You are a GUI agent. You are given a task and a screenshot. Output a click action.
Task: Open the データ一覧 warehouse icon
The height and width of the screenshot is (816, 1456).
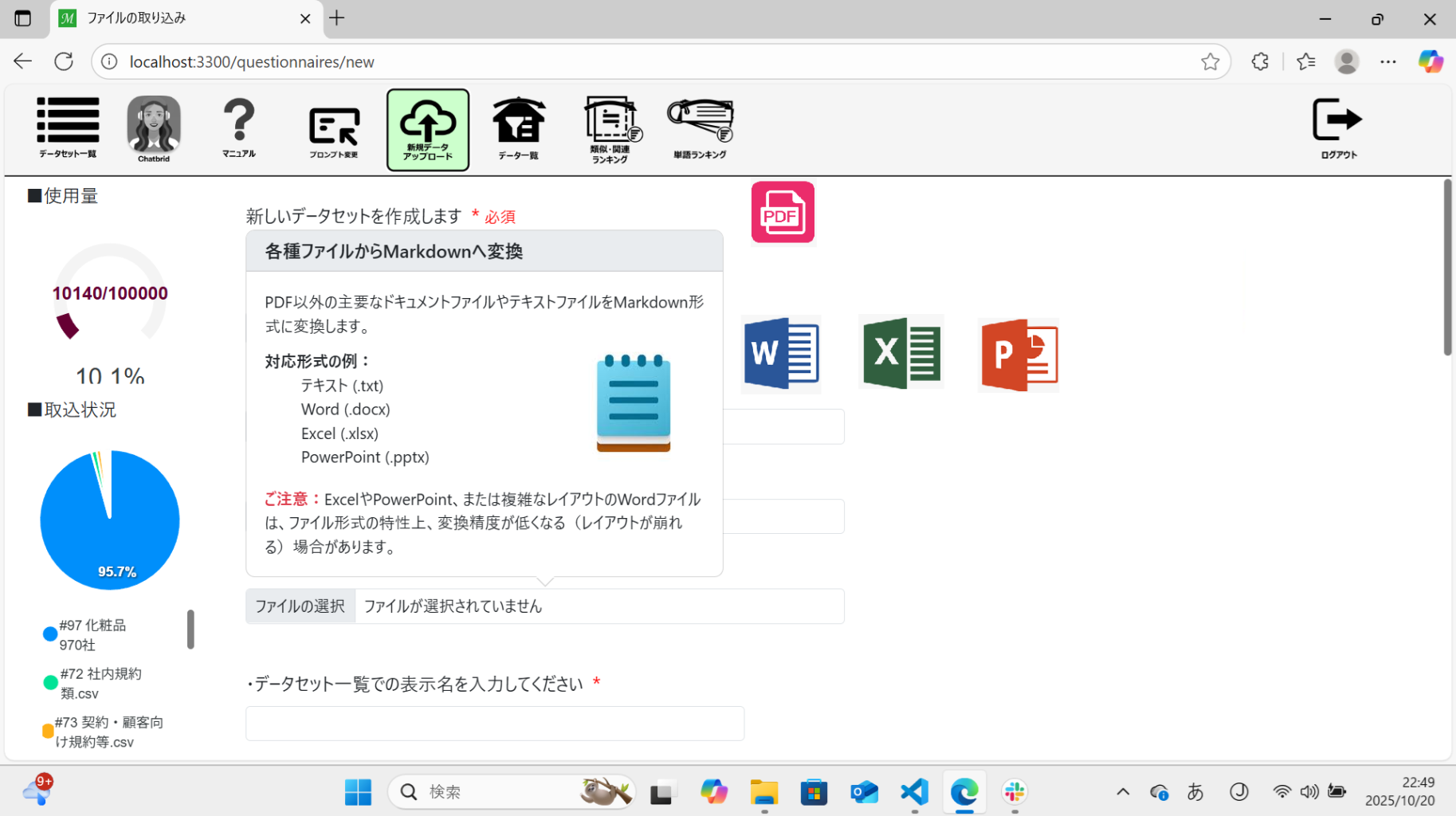[x=519, y=127]
